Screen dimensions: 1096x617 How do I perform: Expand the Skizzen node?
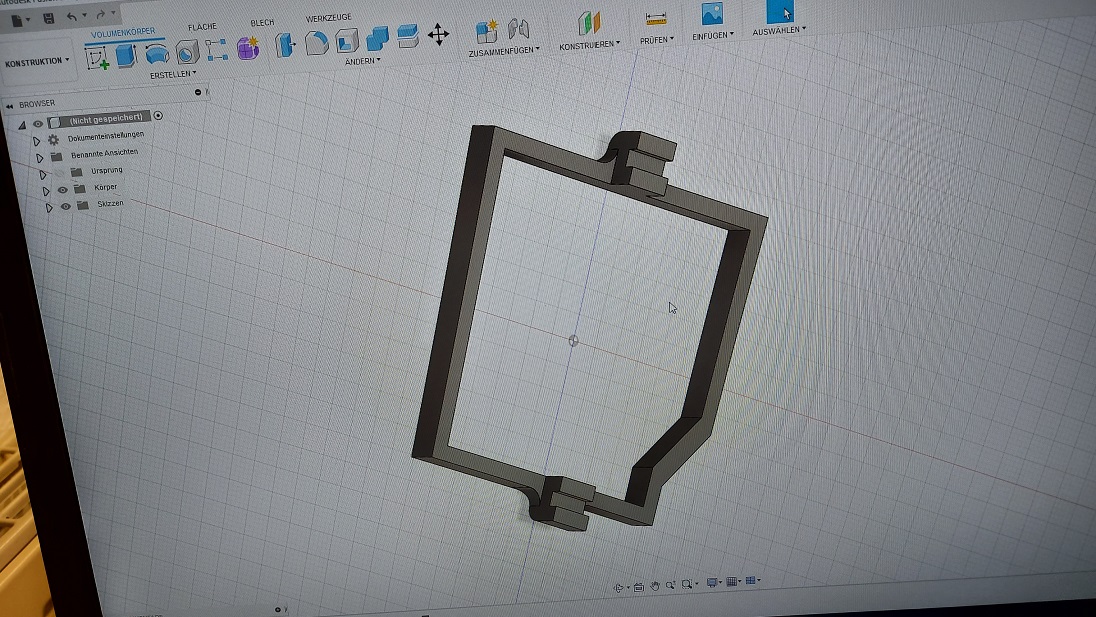(48, 208)
